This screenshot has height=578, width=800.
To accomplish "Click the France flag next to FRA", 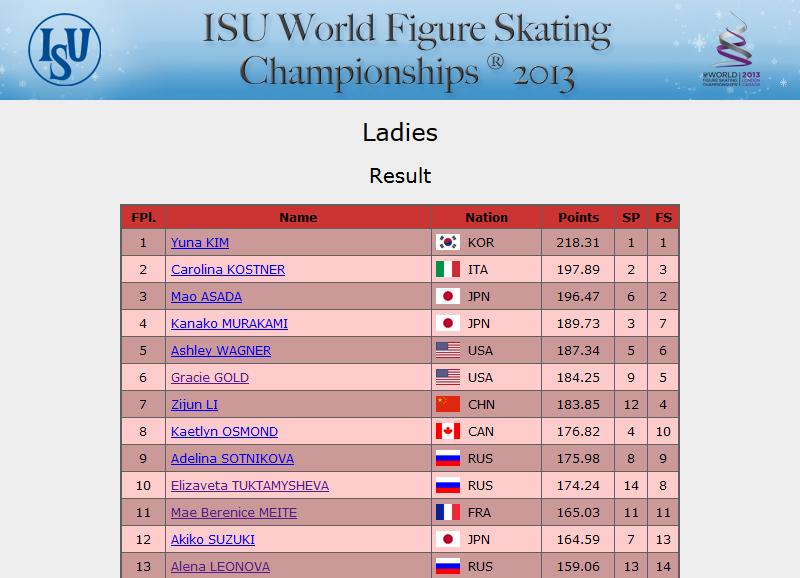I will pyautogui.click(x=448, y=512).
